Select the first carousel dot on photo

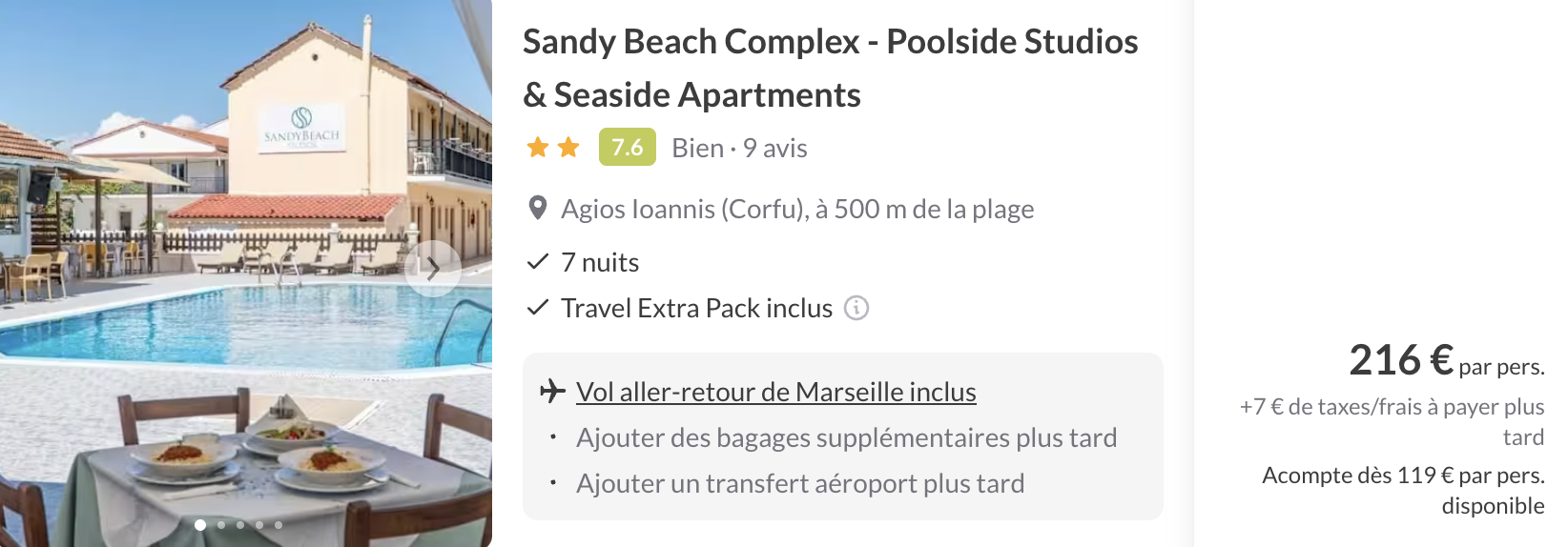tap(200, 525)
